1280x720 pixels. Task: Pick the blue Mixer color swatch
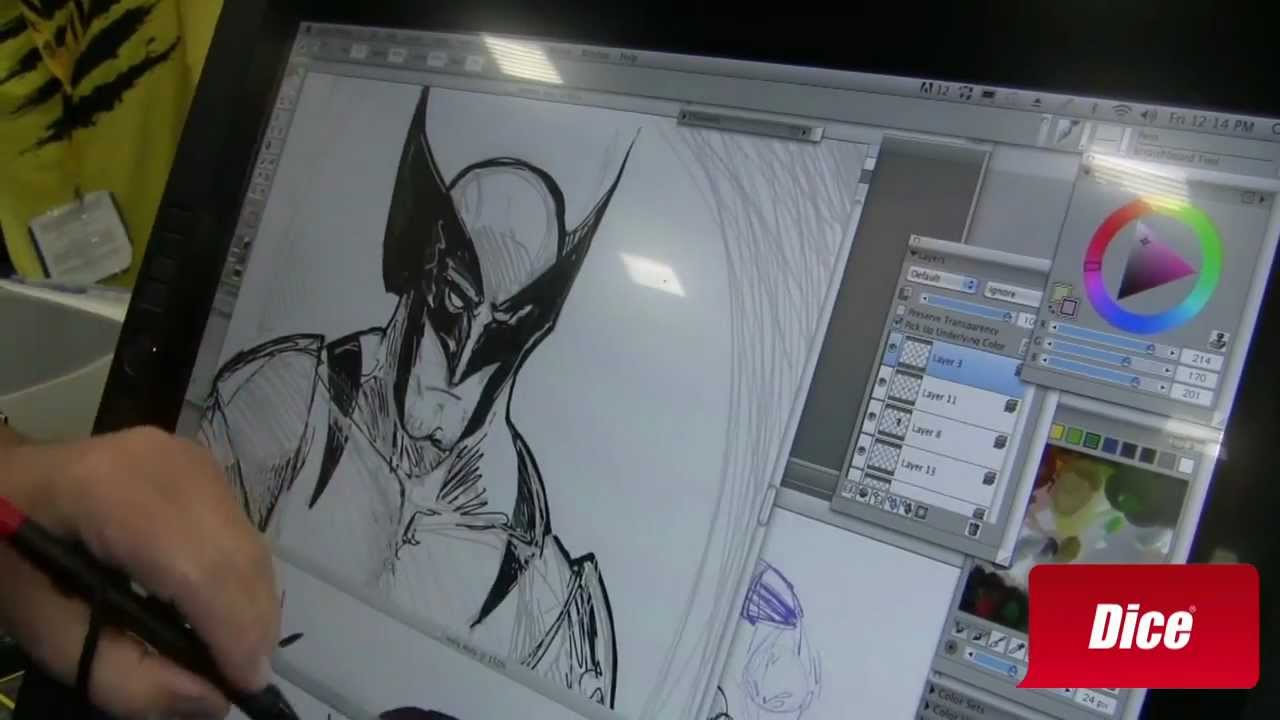pos(1110,446)
